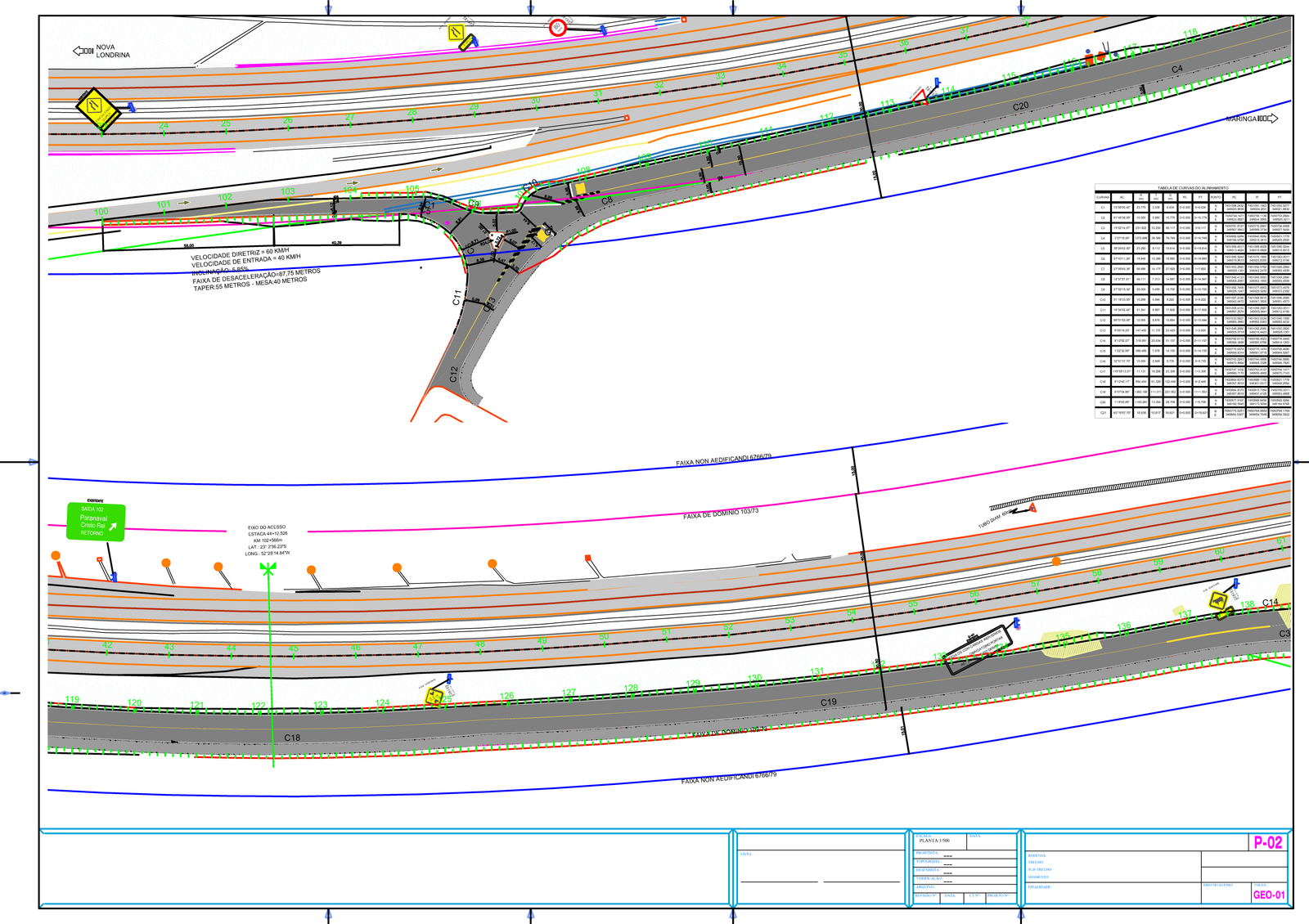The image size is (1309, 924).
Task: Click the green Saída 102 Paranavaí exit sign
Action: tap(96, 522)
